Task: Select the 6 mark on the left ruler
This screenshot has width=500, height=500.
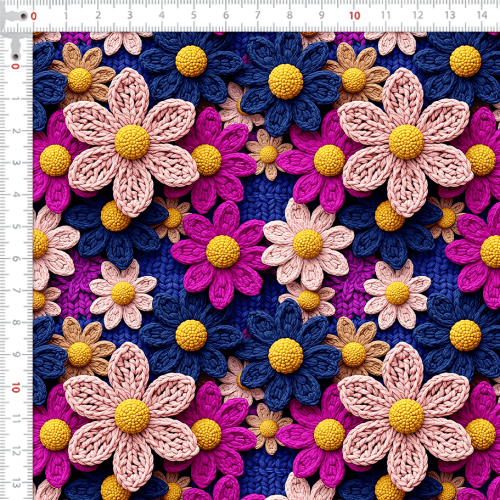Action: click(x=16, y=259)
